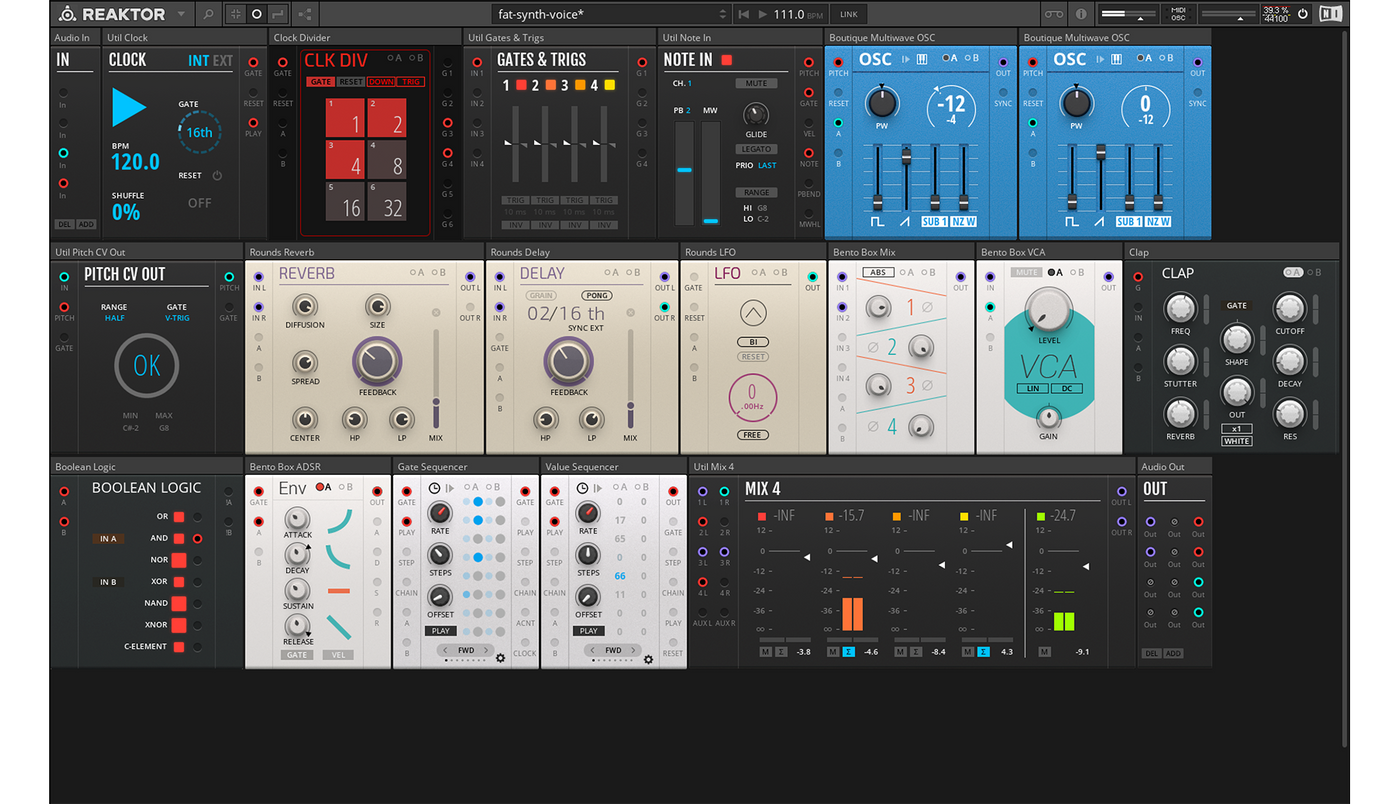
Task: Change the Clap noise type WHITE
Action: (x=1237, y=441)
